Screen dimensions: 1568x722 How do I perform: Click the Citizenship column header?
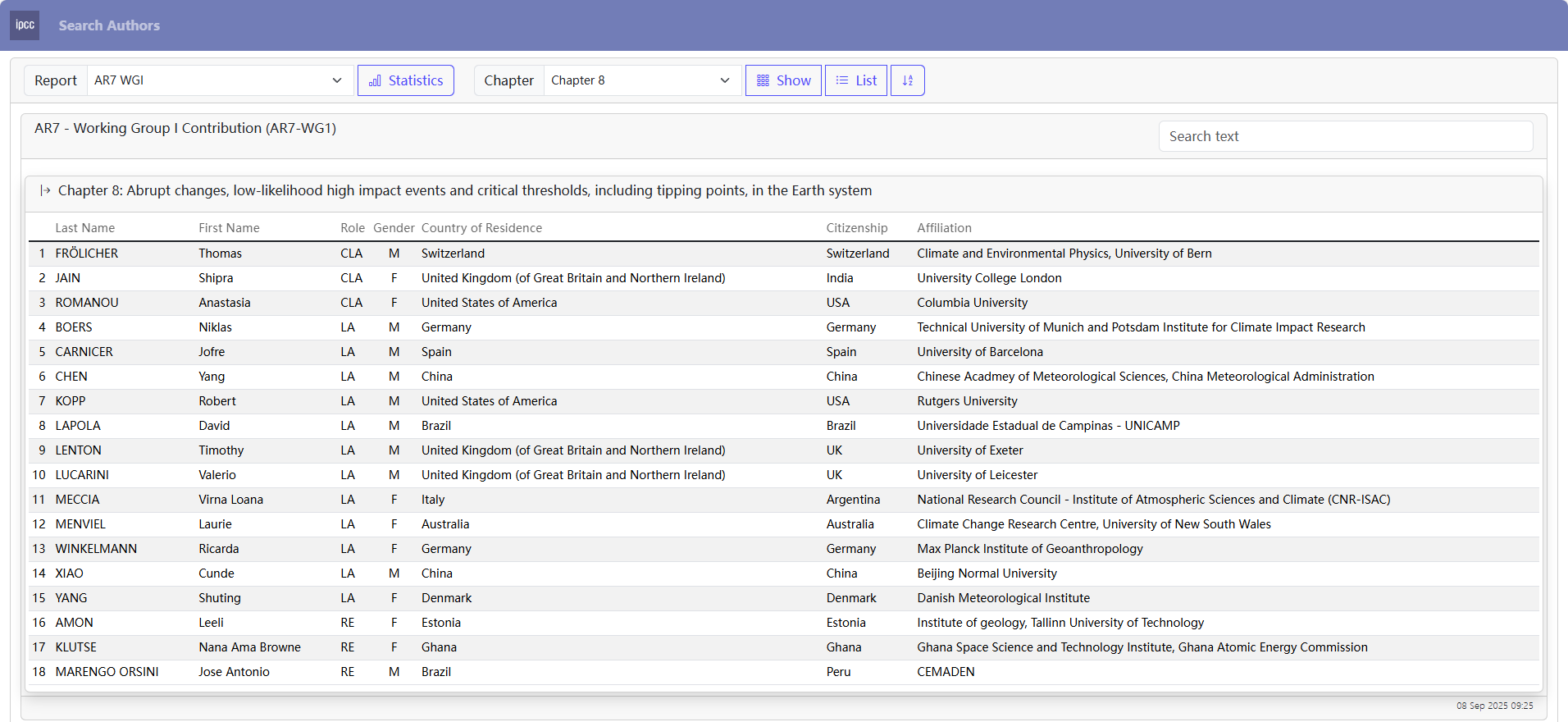click(856, 228)
